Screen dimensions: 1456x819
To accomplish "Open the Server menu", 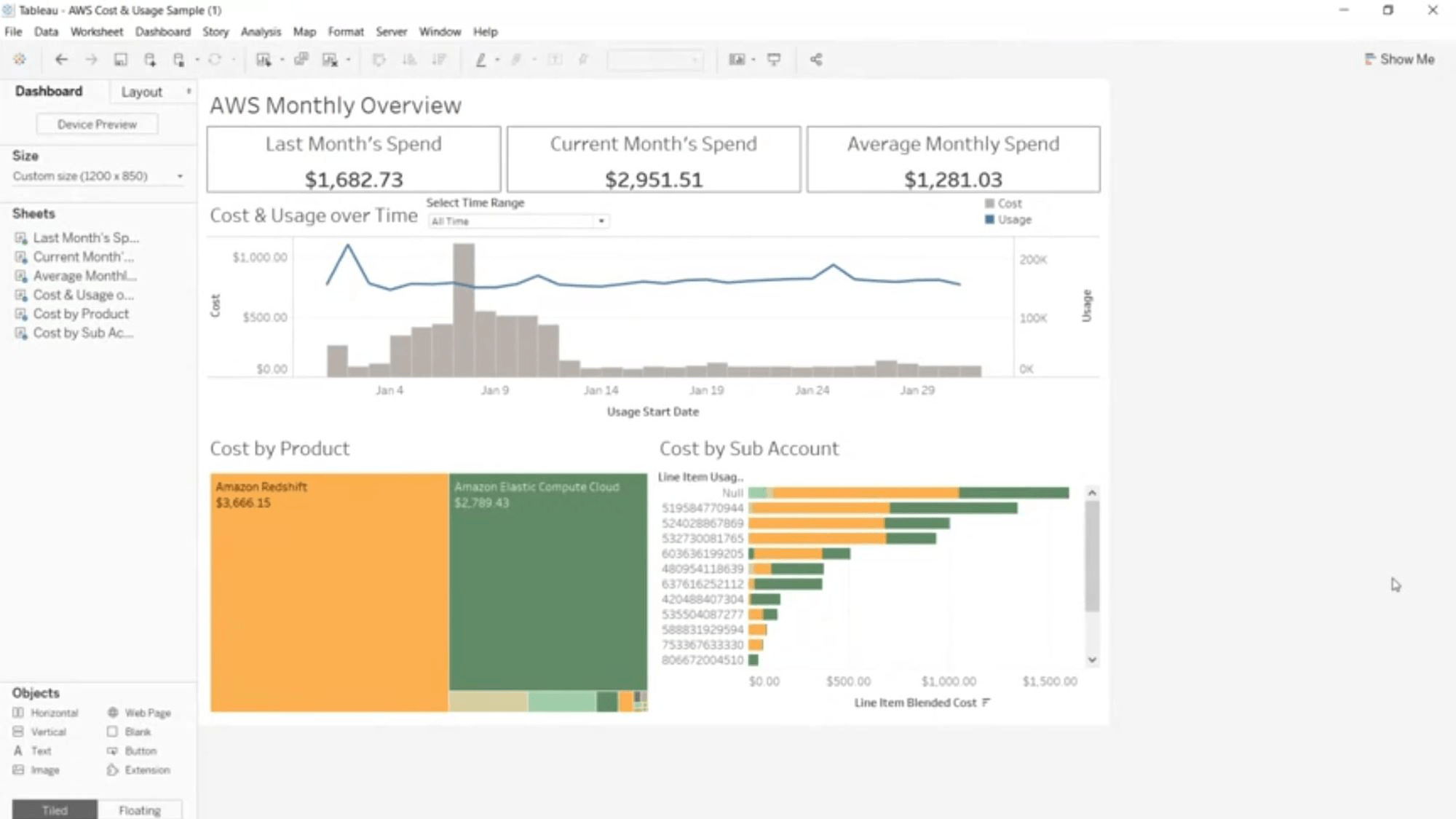I will pos(392,32).
